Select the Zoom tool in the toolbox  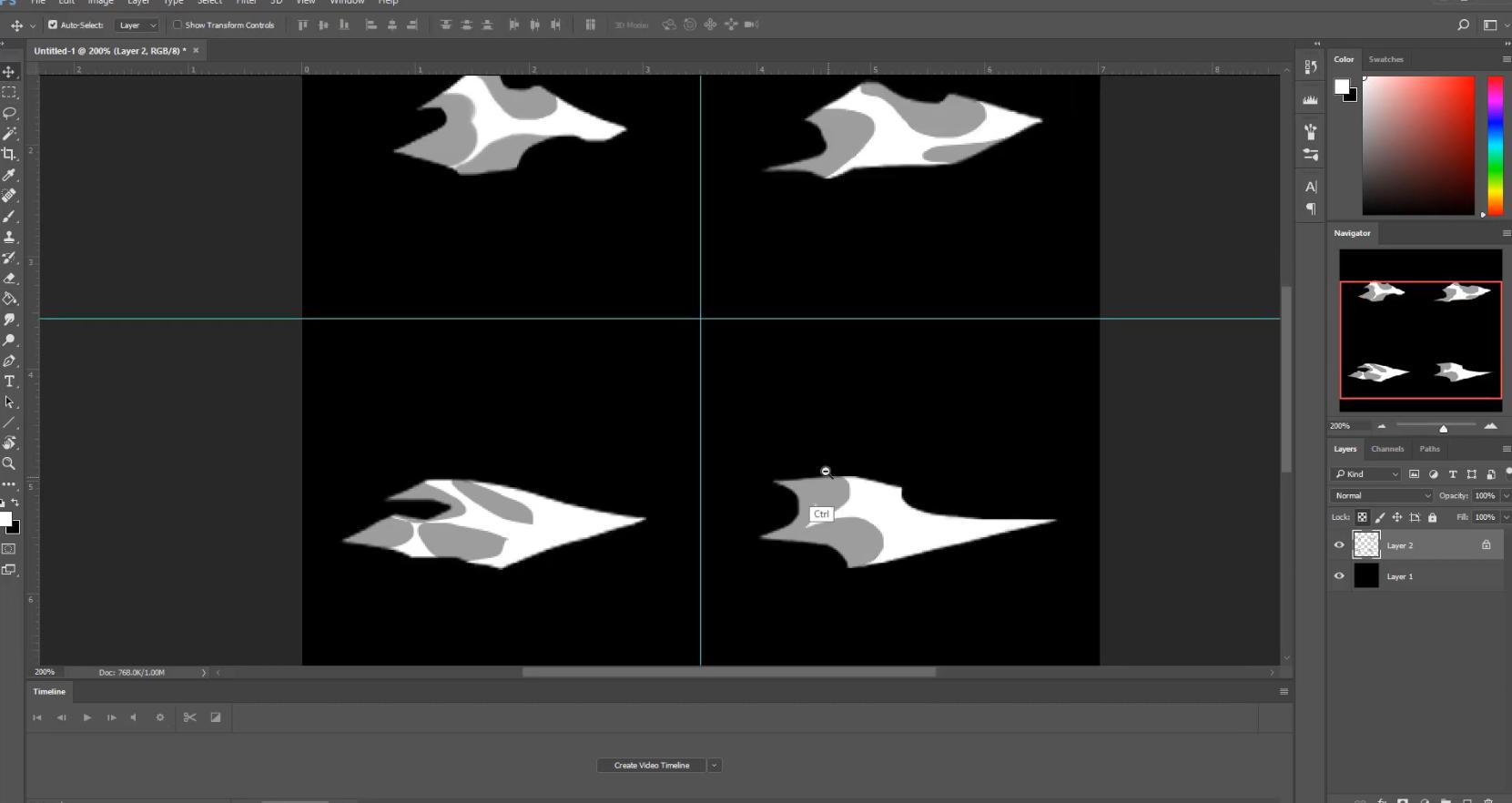(x=9, y=464)
